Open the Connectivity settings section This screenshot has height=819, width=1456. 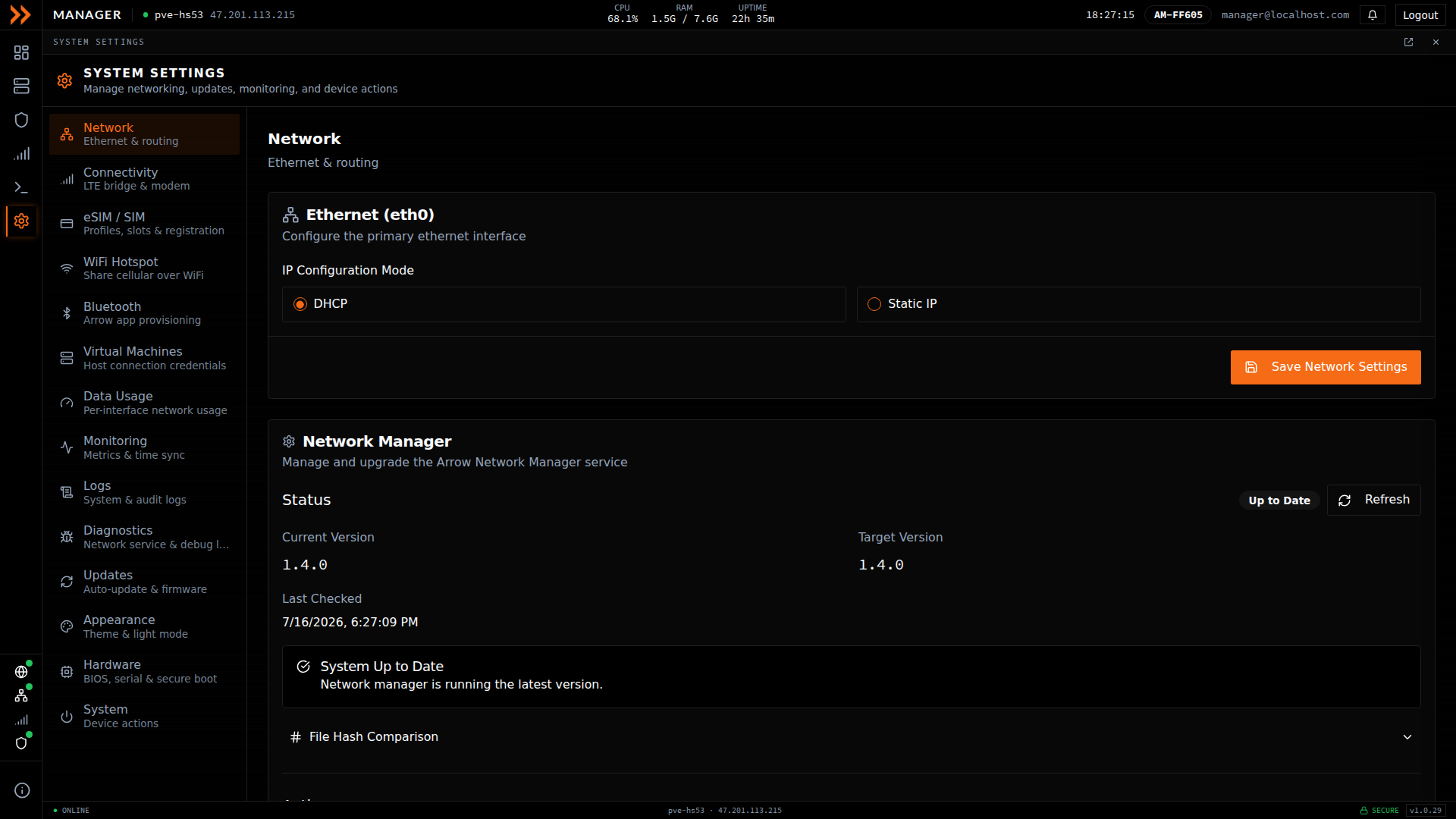pos(144,179)
